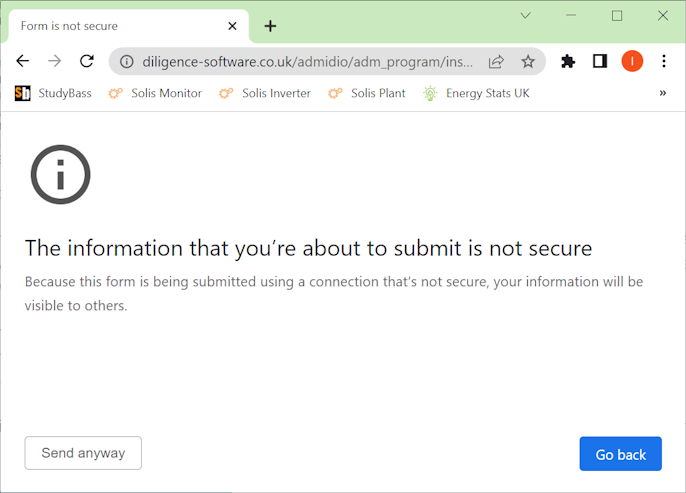View site information icon in address bar
This screenshot has height=493, width=686.
pyautogui.click(x=126, y=61)
